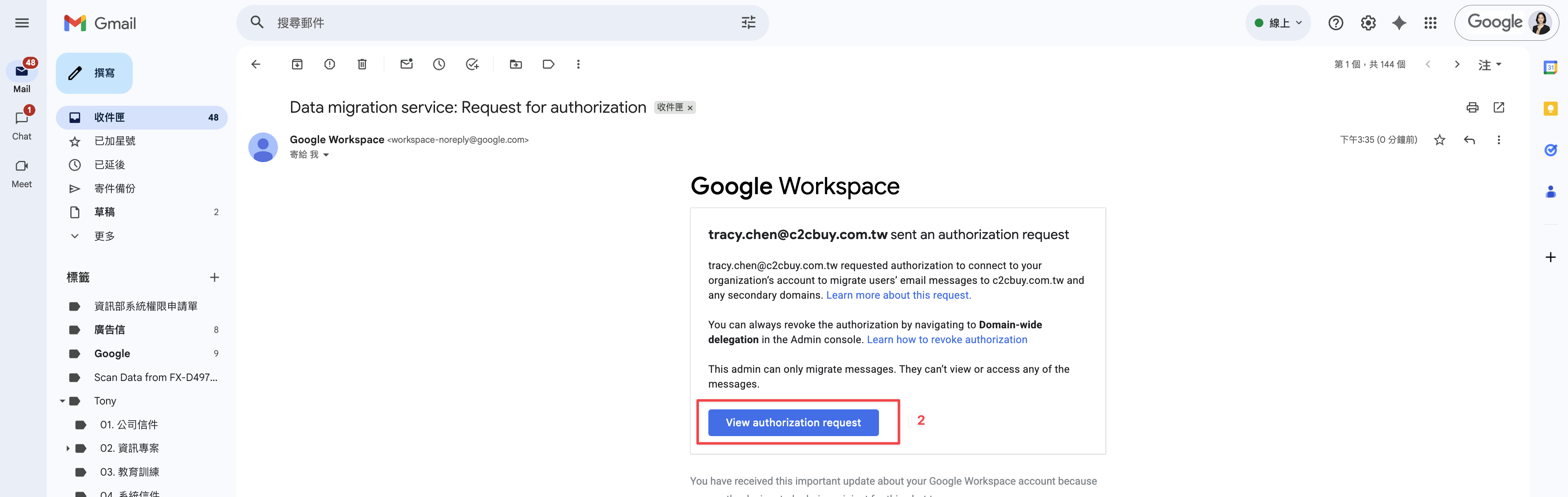Show search options filter icon
Image resolution: width=1568 pixels, height=497 pixels.
click(748, 23)
